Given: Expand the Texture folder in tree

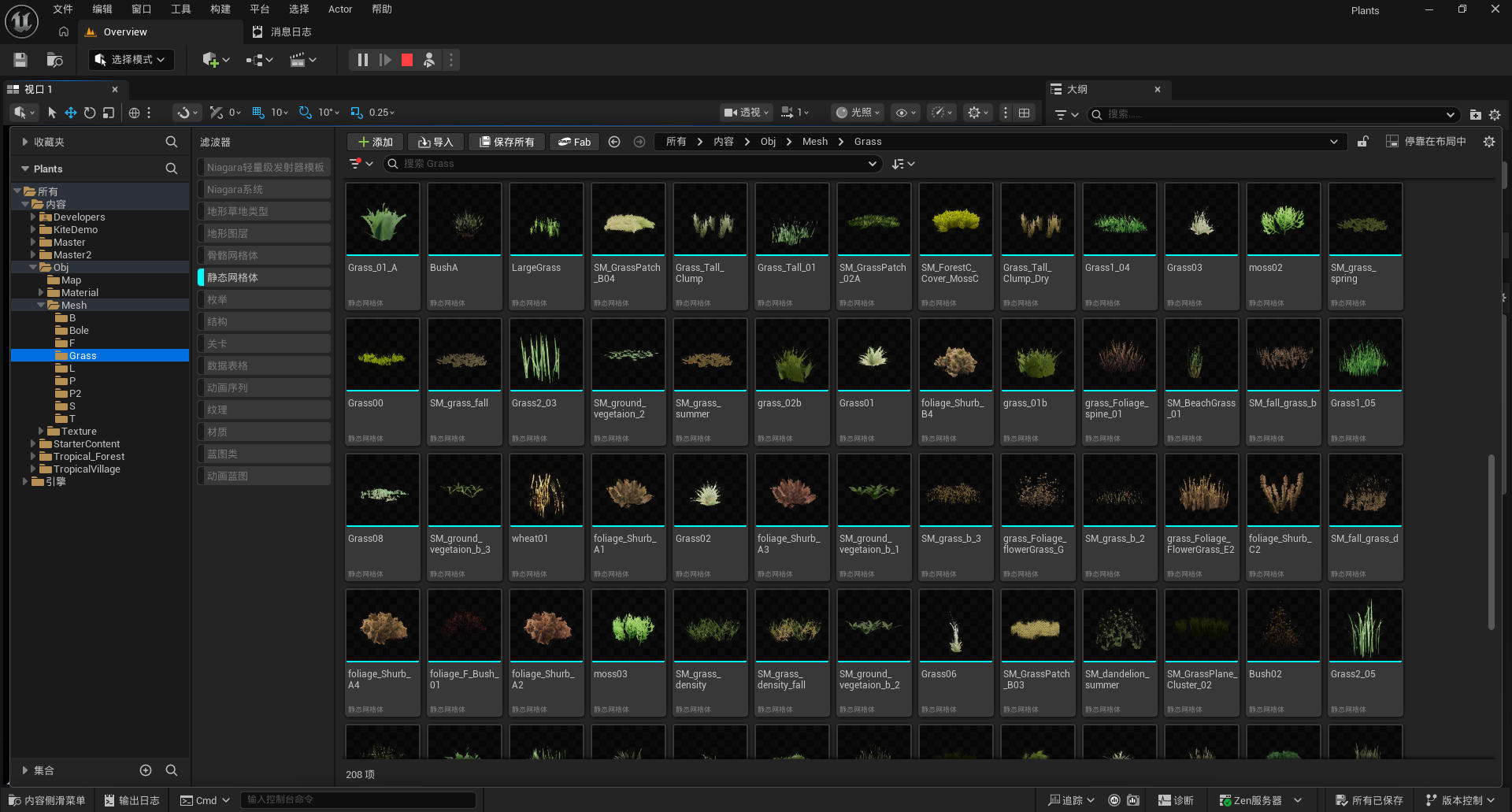Looking at the screenshot, I should (x=41, y=431).
